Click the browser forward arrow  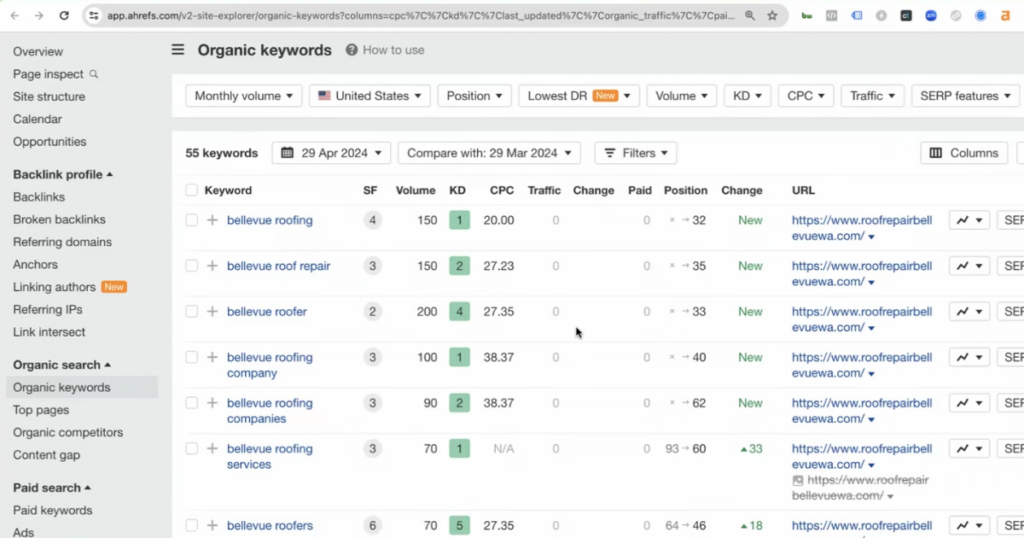click(39, 16)
